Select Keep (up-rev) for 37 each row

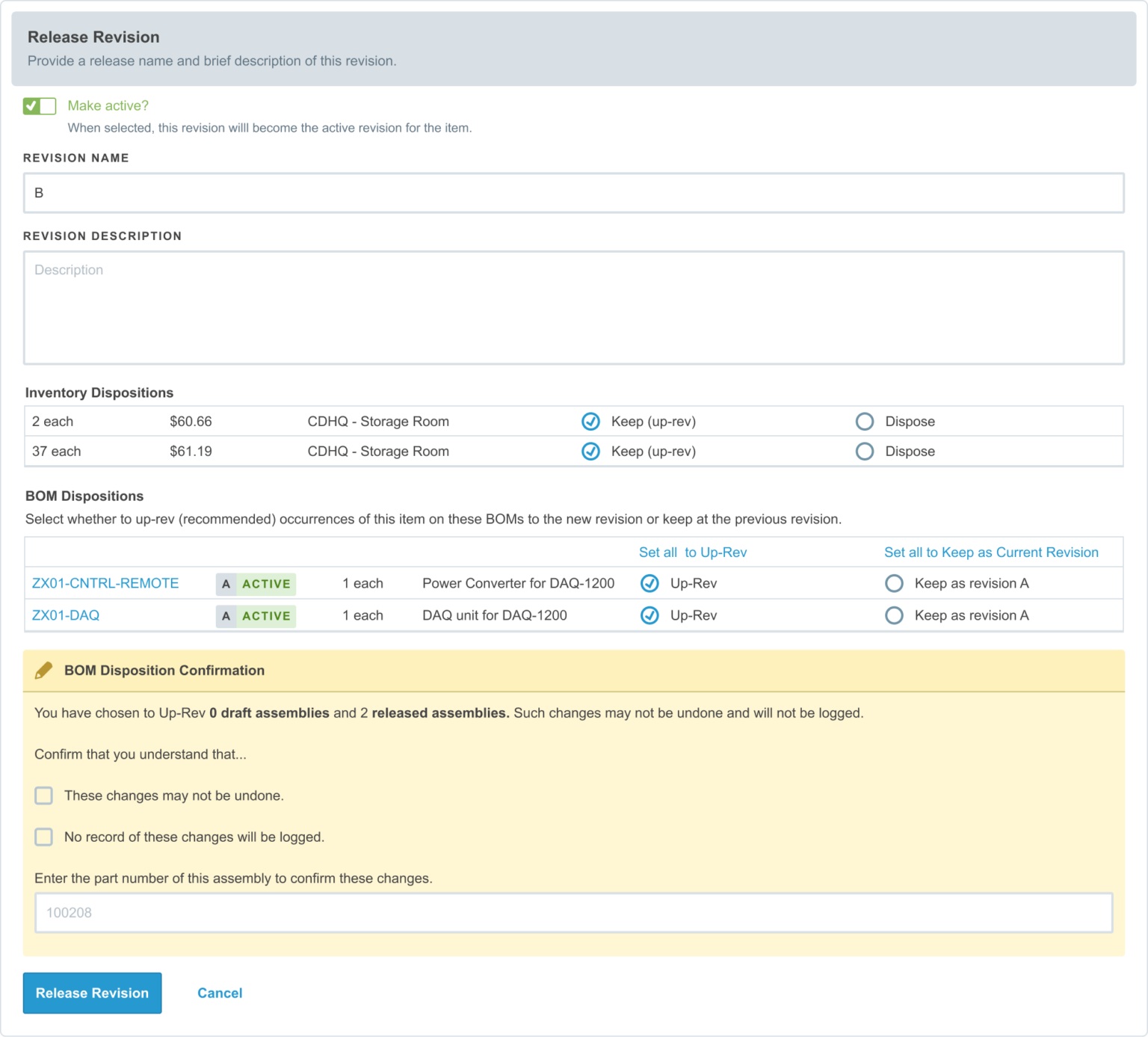(x=590, y=452)
